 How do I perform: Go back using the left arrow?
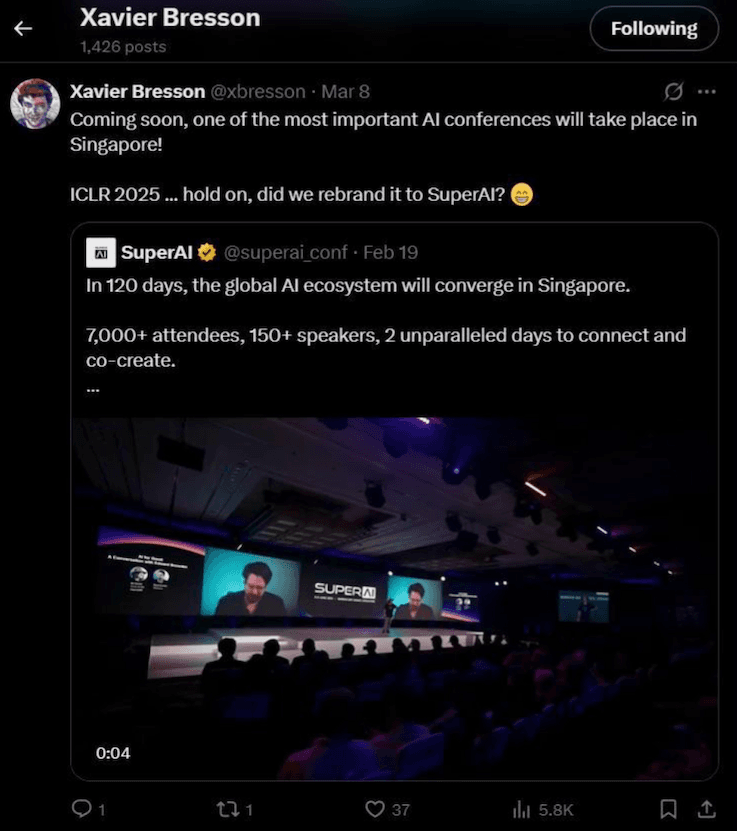click(x=23, y=28)
